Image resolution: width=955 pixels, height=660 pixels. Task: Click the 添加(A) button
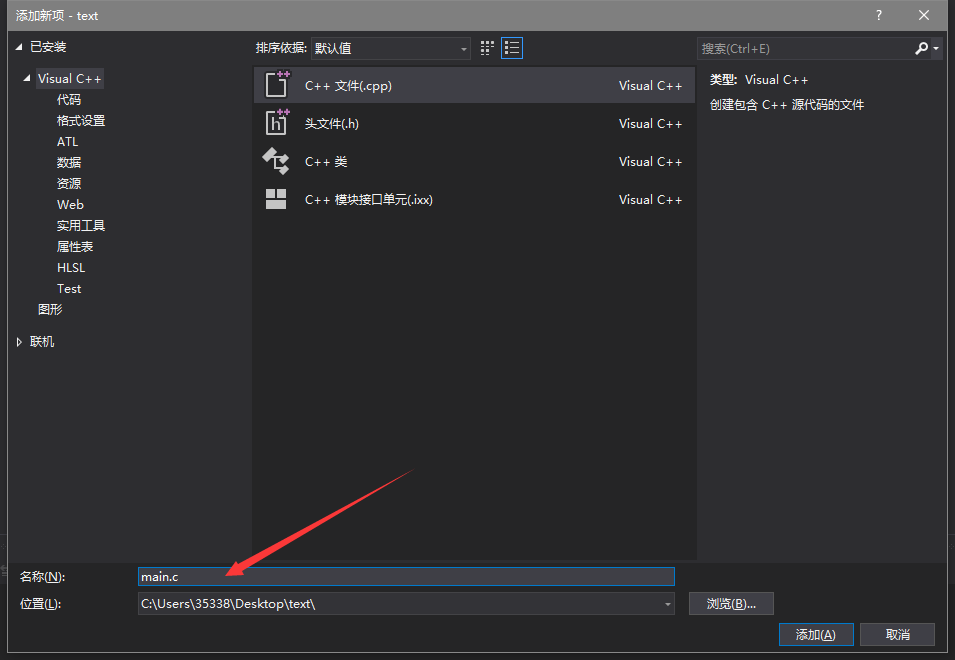pos(816,634)
